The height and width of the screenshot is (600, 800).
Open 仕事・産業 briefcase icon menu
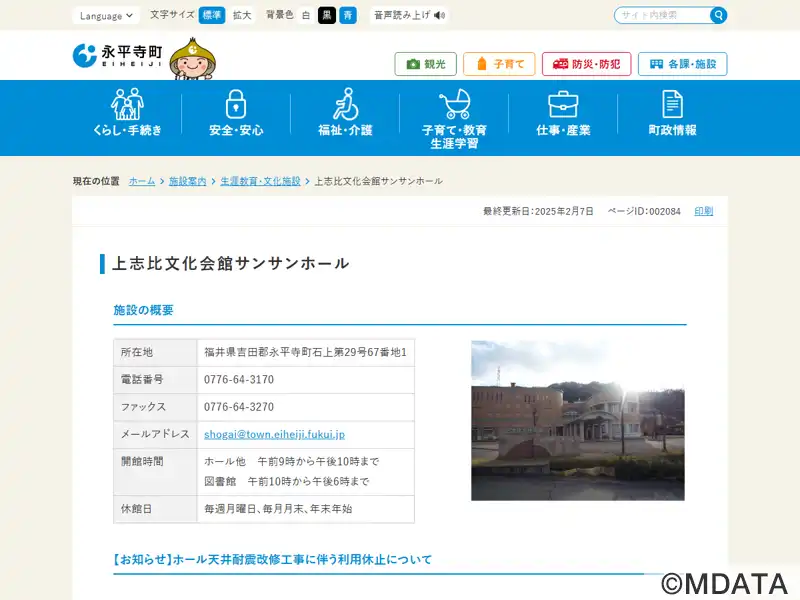[x=563, y=113]
